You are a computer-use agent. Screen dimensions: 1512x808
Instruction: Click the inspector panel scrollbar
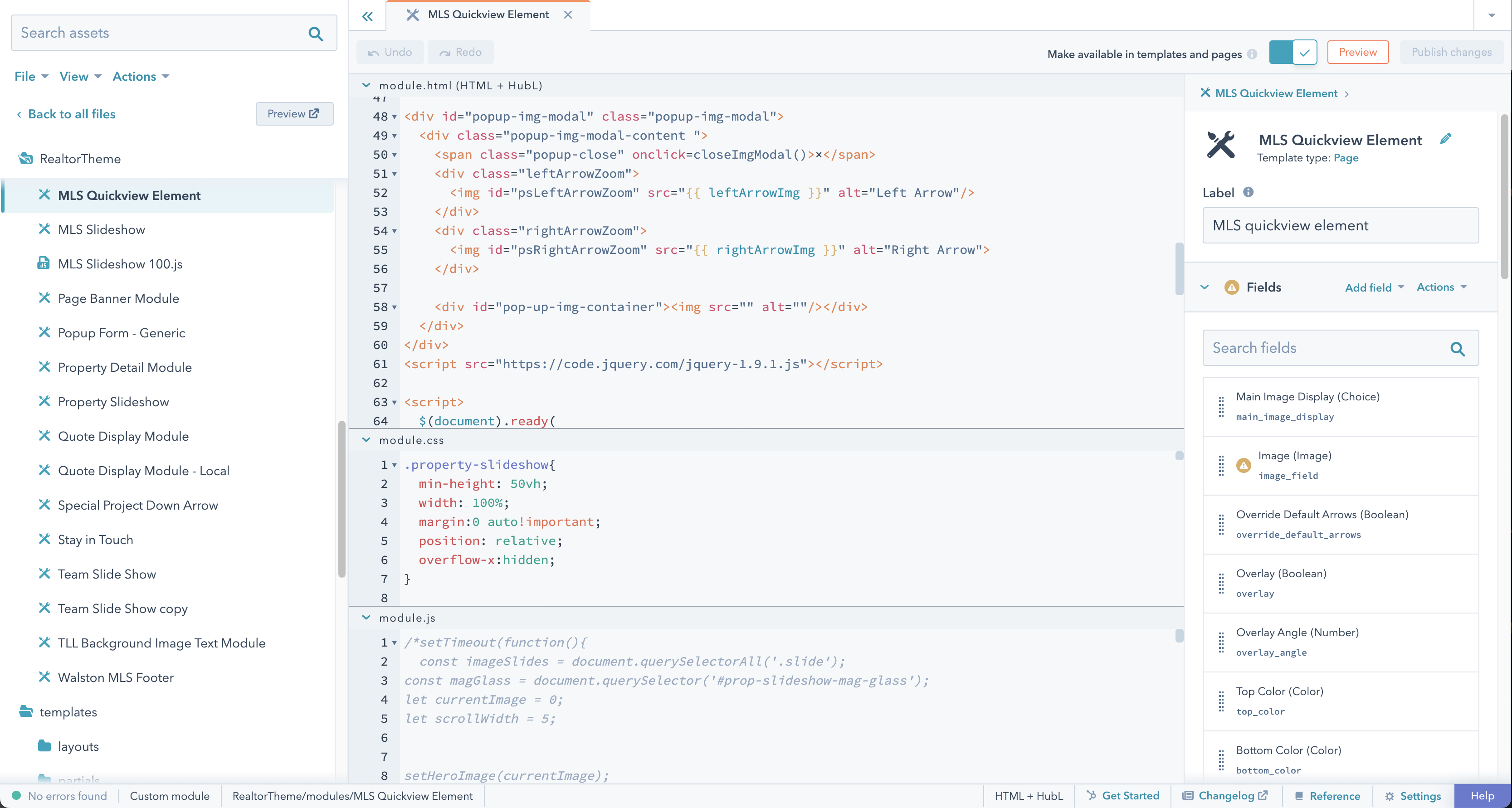pos(1504,198)
